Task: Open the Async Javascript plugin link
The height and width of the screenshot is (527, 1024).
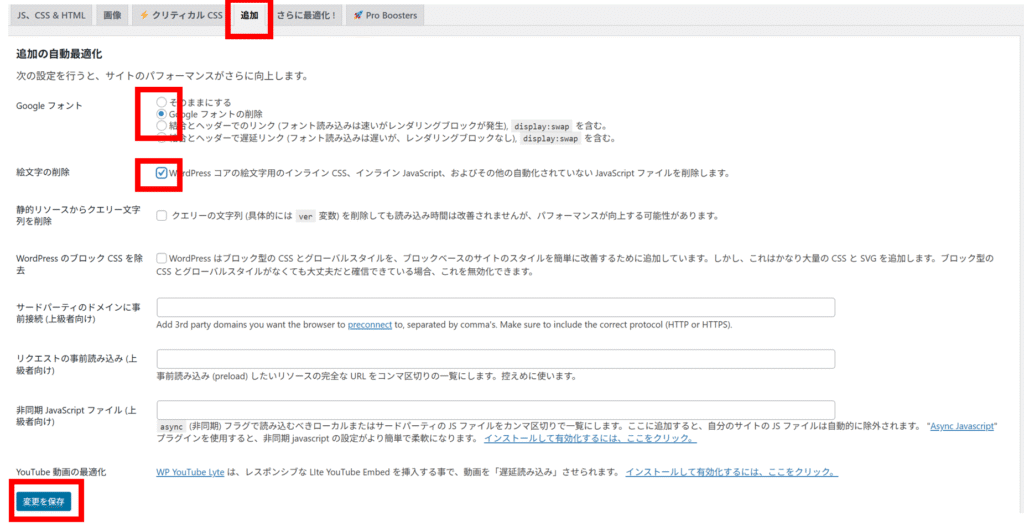Action: (x=963, y=426)
